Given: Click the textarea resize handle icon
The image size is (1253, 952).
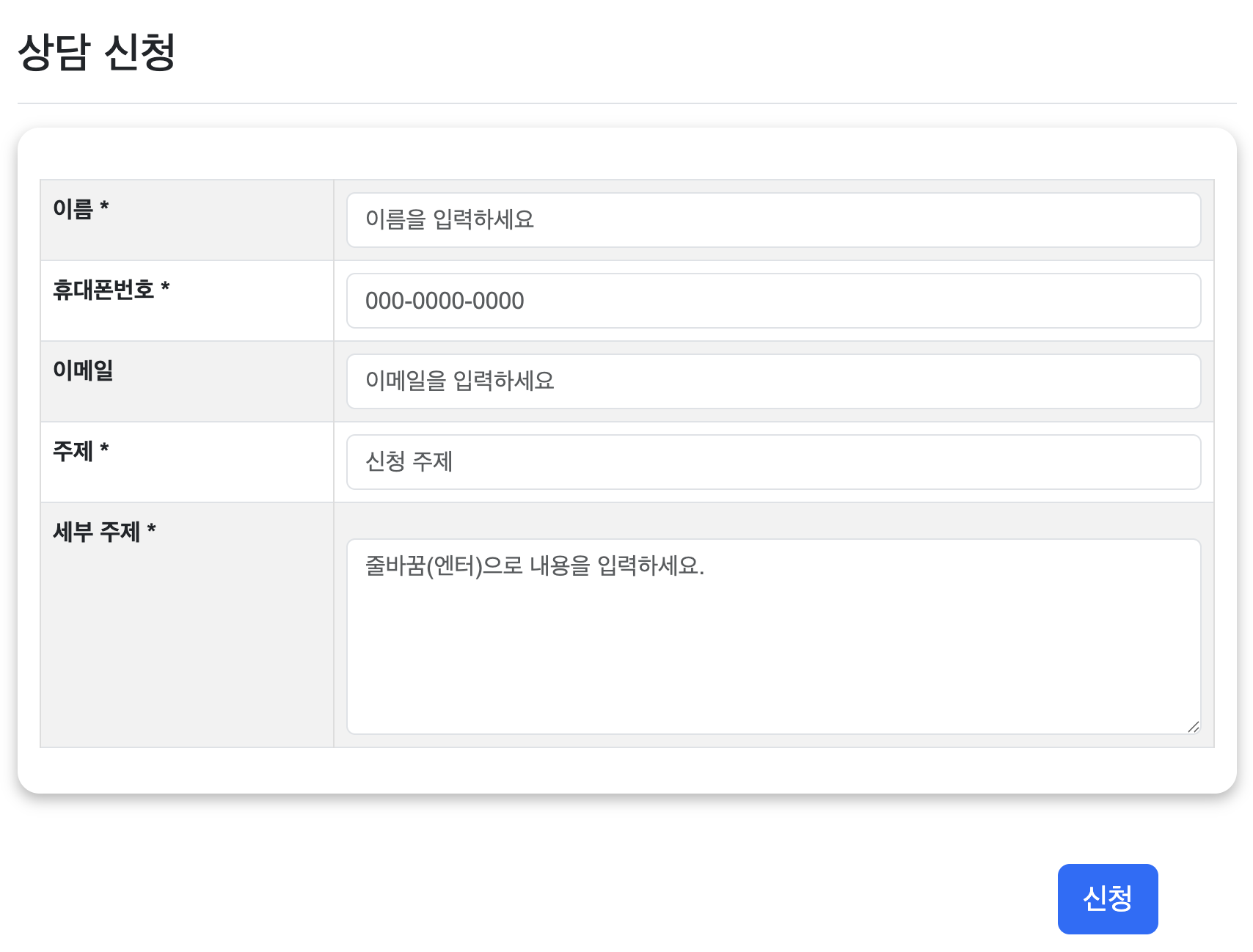Looking at the screenshot, I should pyautogui.click(x=1193, y=727).
